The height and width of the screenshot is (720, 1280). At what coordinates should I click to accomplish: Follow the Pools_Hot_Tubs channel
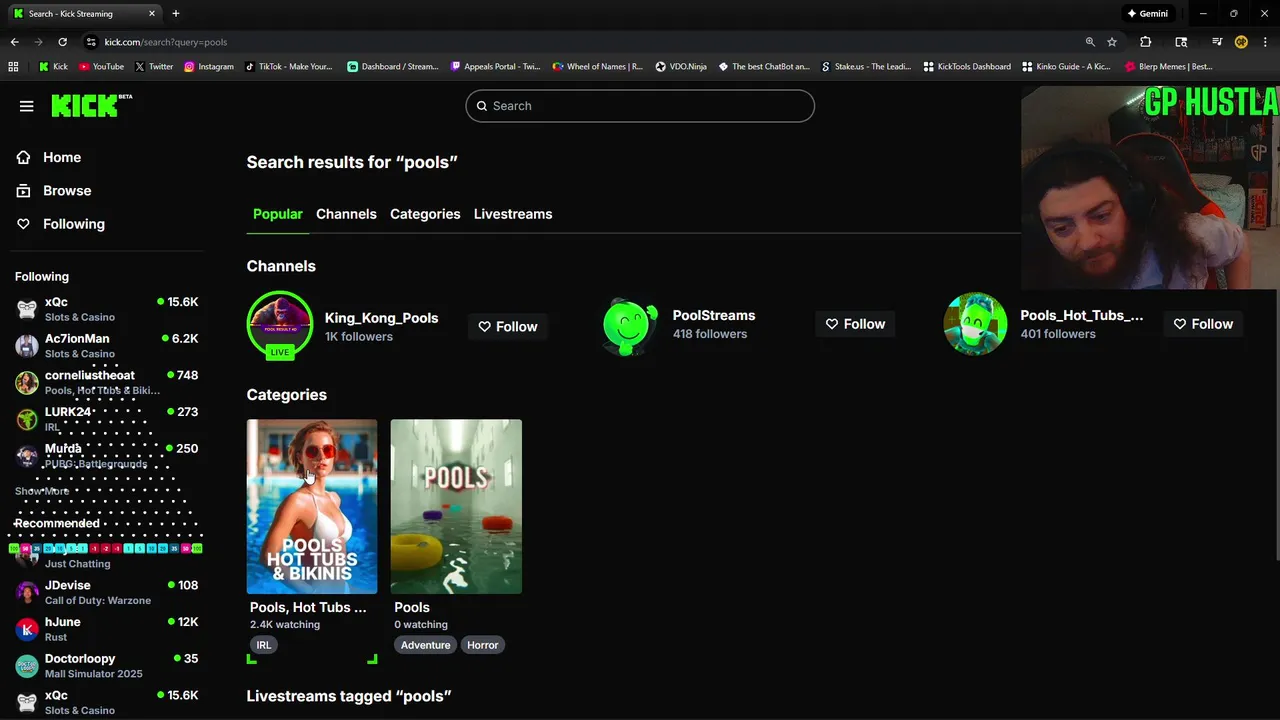pos(1203,324)
